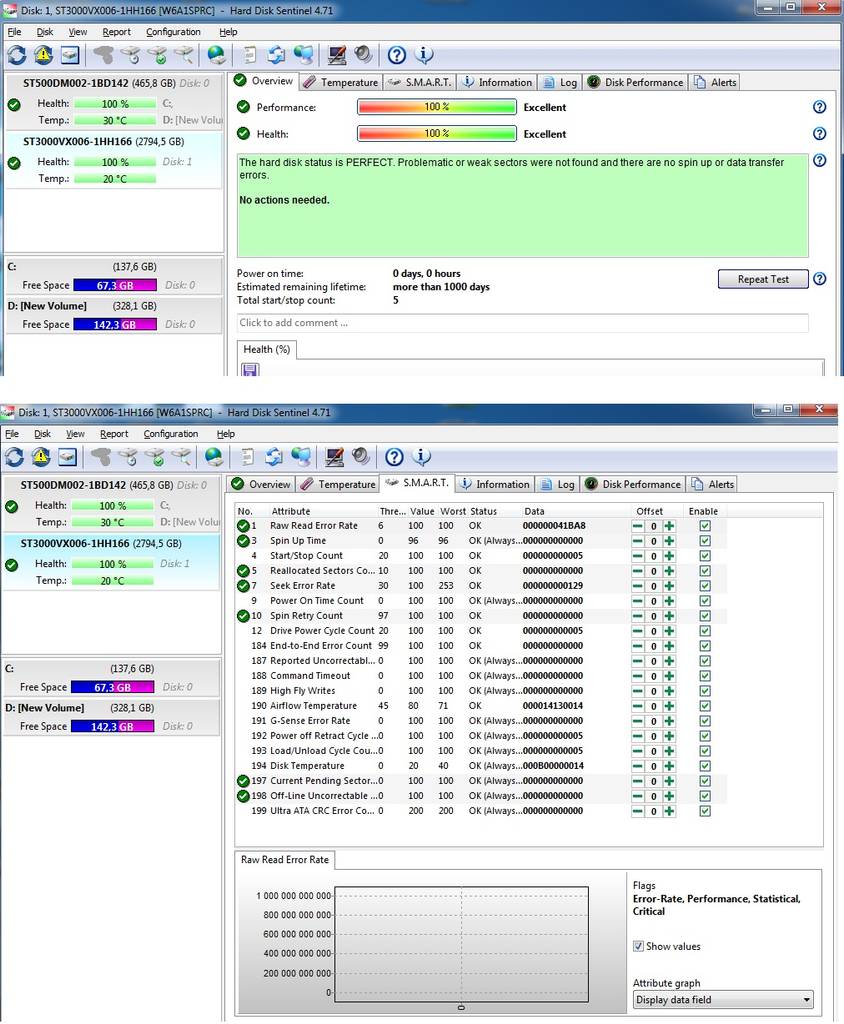The image size is (844, 1024).
Task: Click the speaker sound icon in the Overview window toolbar
Action: [363, 55]
